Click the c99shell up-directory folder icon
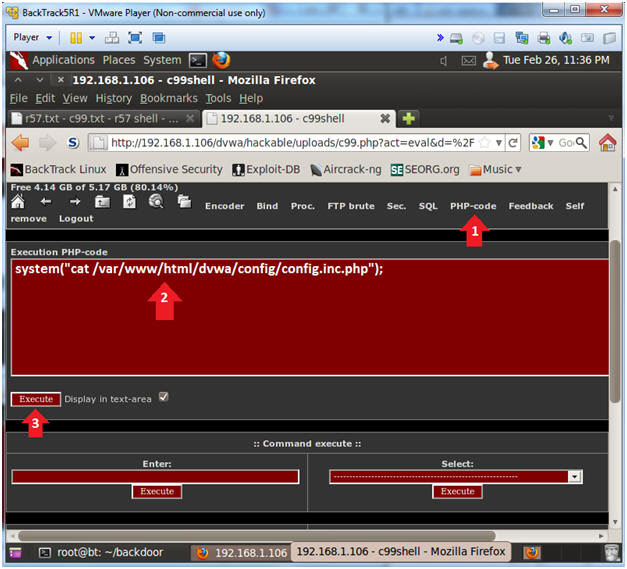The height and width of the screenshot is (569, 627). [x=102, y=202]
